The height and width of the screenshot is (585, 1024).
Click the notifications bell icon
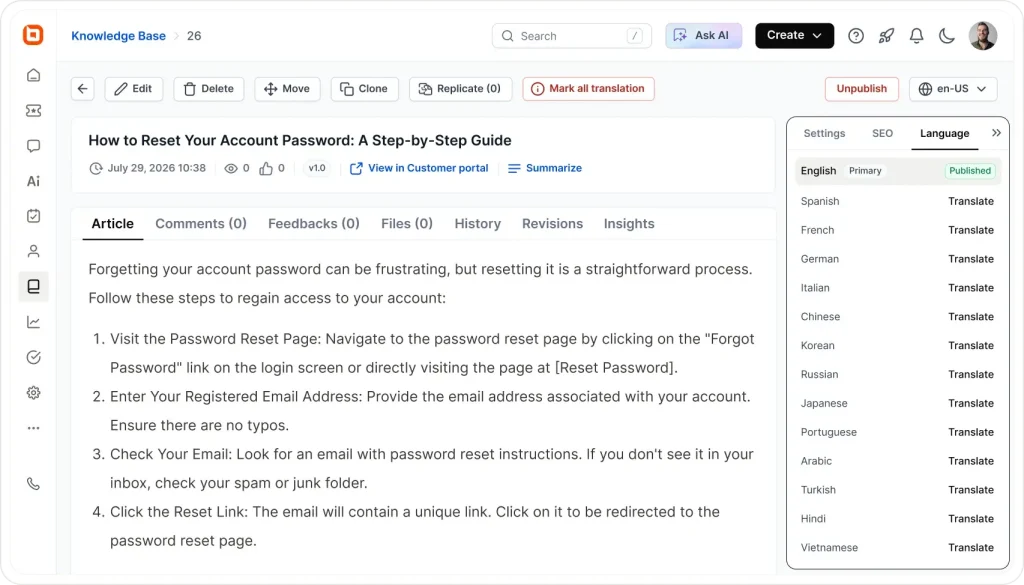(916, 36)
